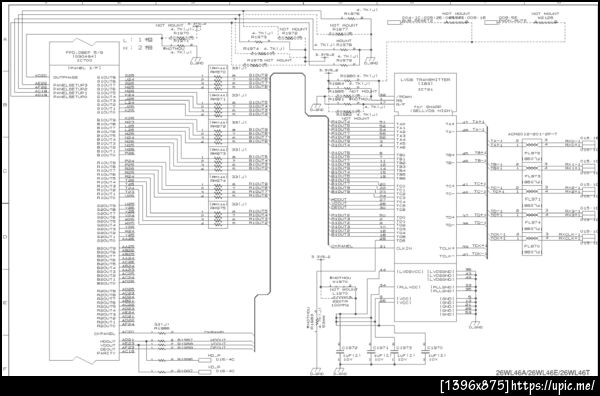Select the HDOUT pin label

click(108, 341)
